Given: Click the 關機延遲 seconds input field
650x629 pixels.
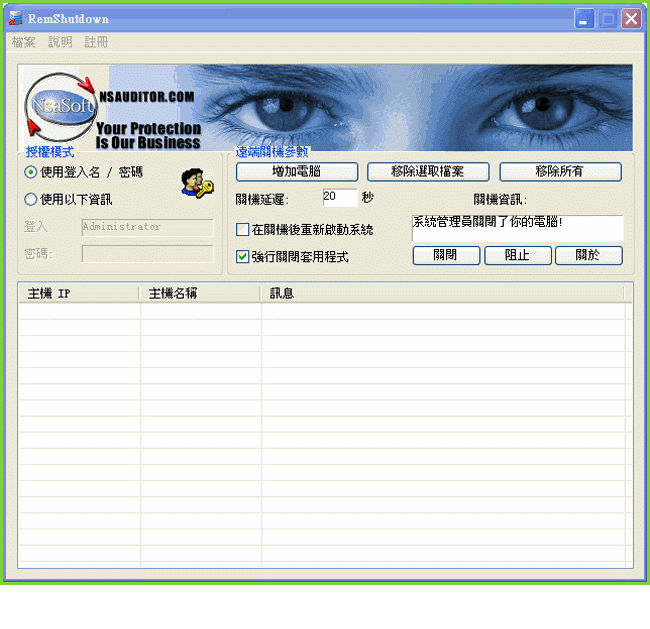Looking at the screenshot, I should coord(339,198).
